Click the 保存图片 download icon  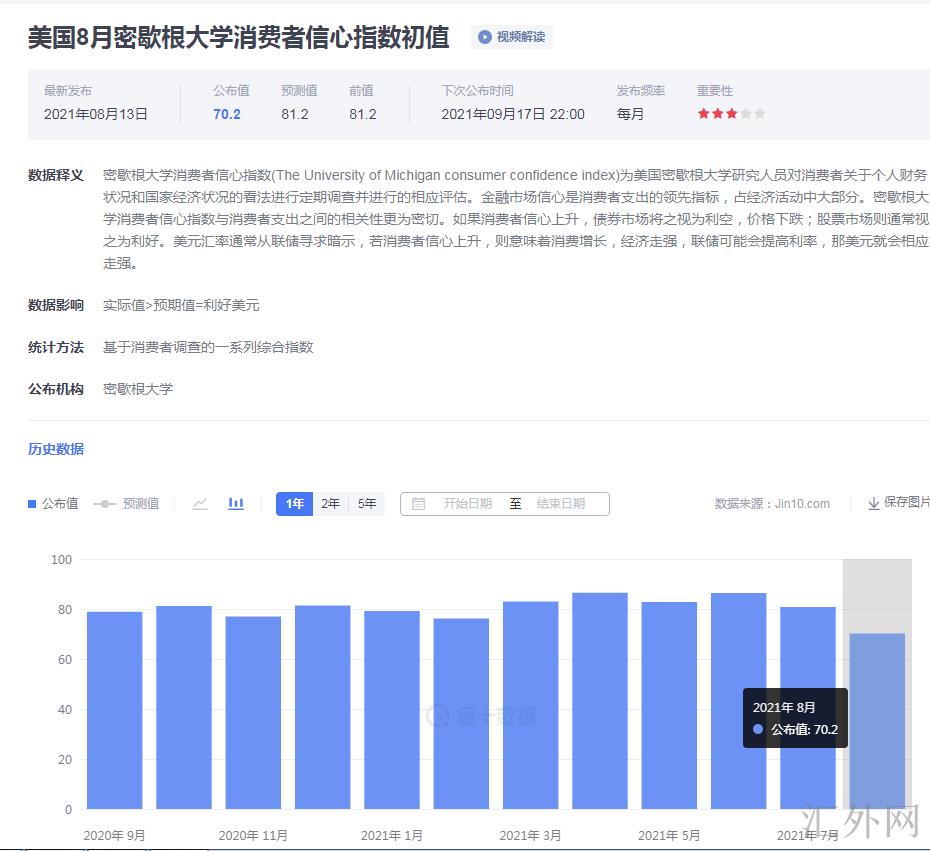coord(873,503)
